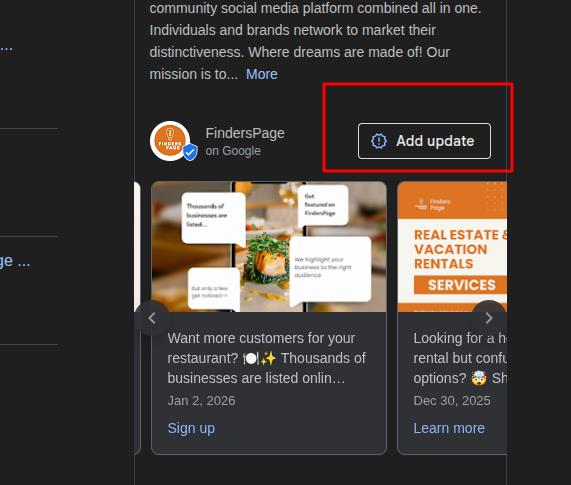The width and height of the screenshot is (571, 485).
Task: Click the orange SERVICES banner
Action: [x=460, y=285]
